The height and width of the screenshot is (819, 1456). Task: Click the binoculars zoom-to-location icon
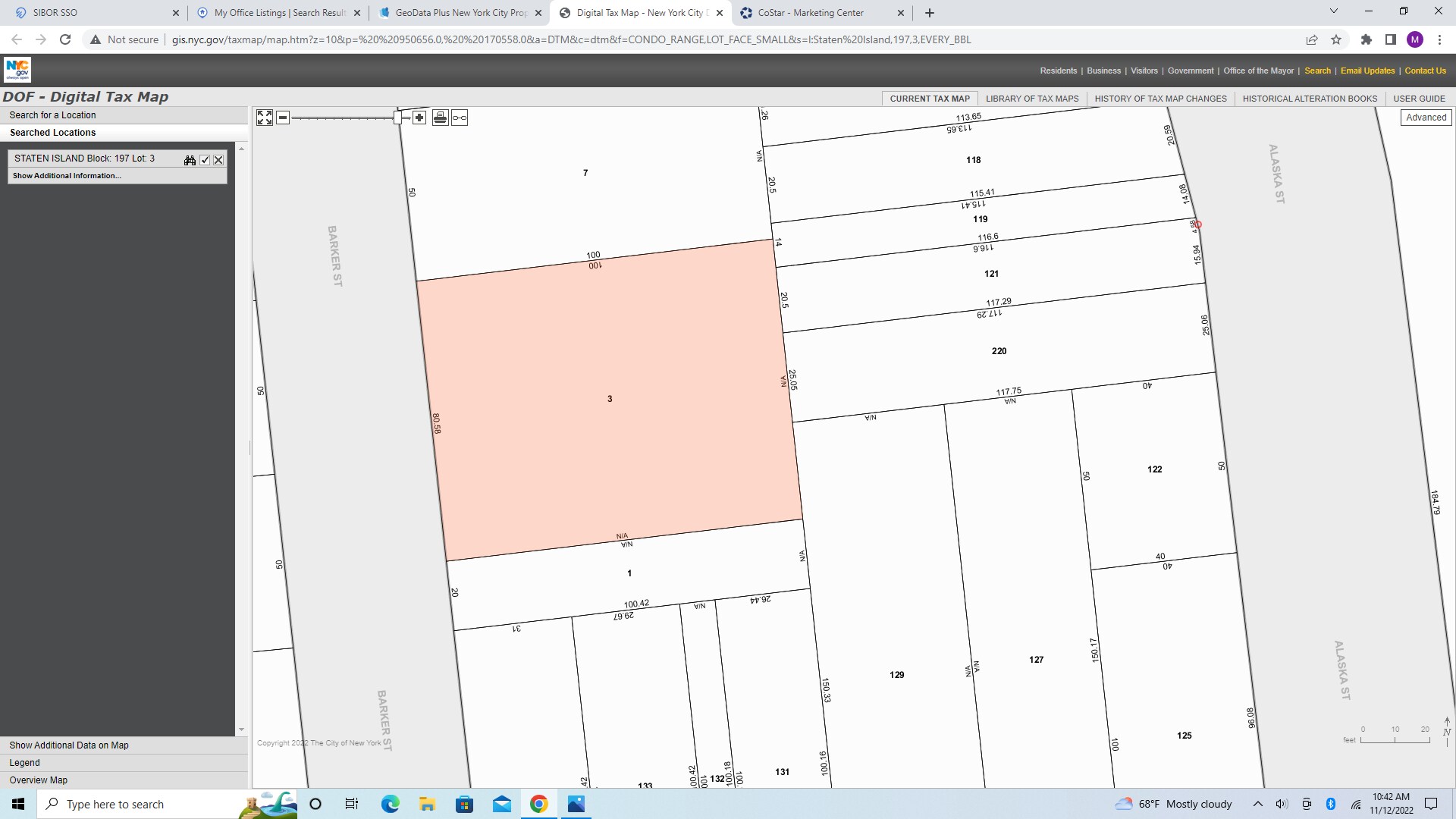(x=190, y=159)
